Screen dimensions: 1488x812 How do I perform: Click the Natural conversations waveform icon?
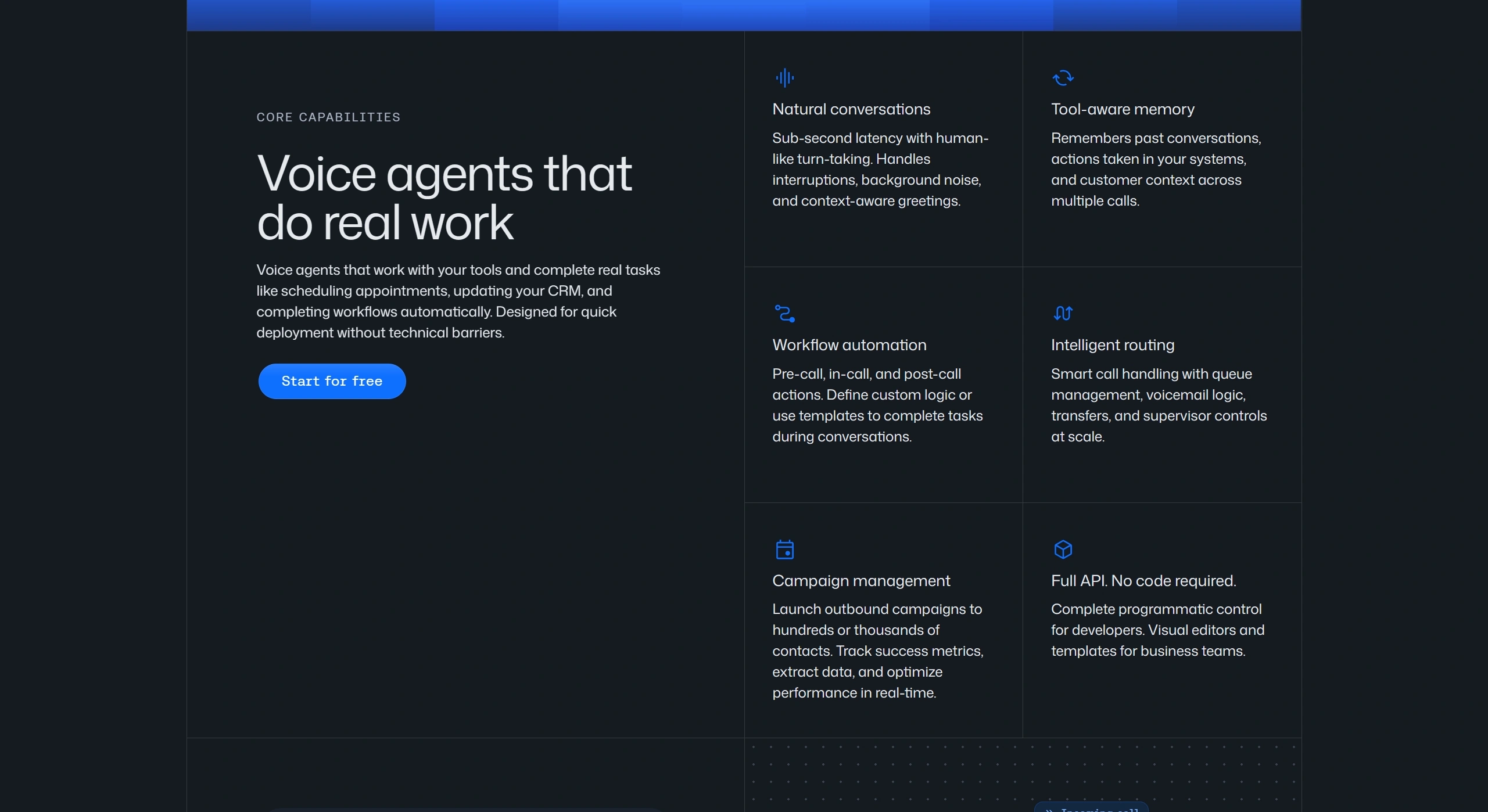pyautogui.click(x=784, y=78)
